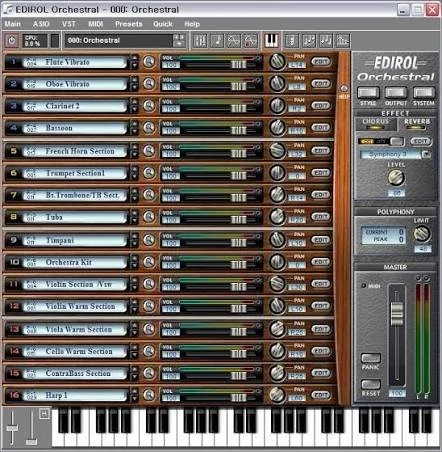Viewport: 442px width, 452px height.
Task: Click the magnifier icon for French Horn Section
Action: click(149, 151)
